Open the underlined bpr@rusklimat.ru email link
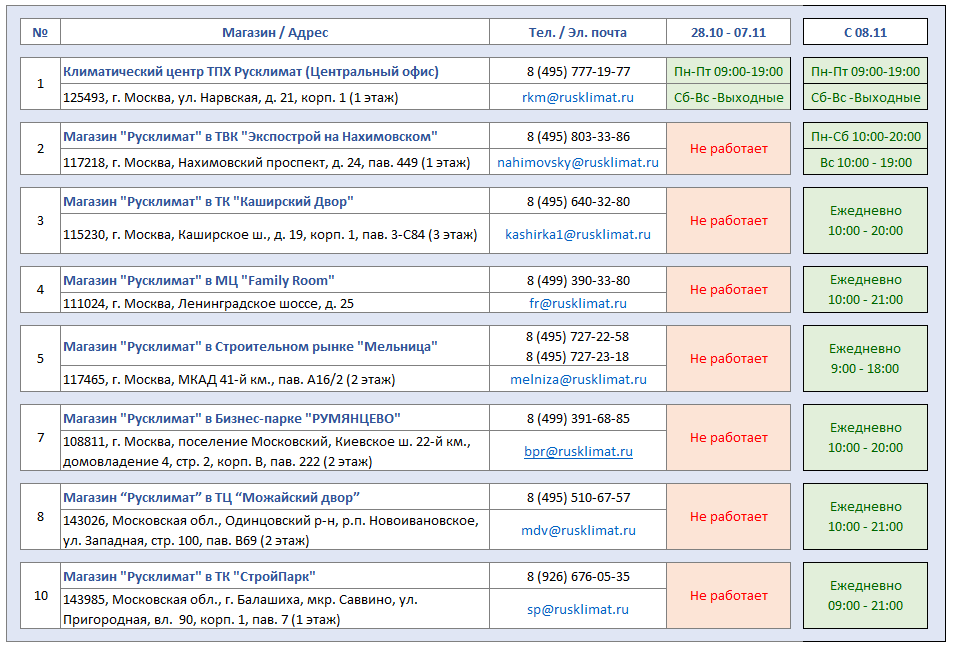 [578, 452]
